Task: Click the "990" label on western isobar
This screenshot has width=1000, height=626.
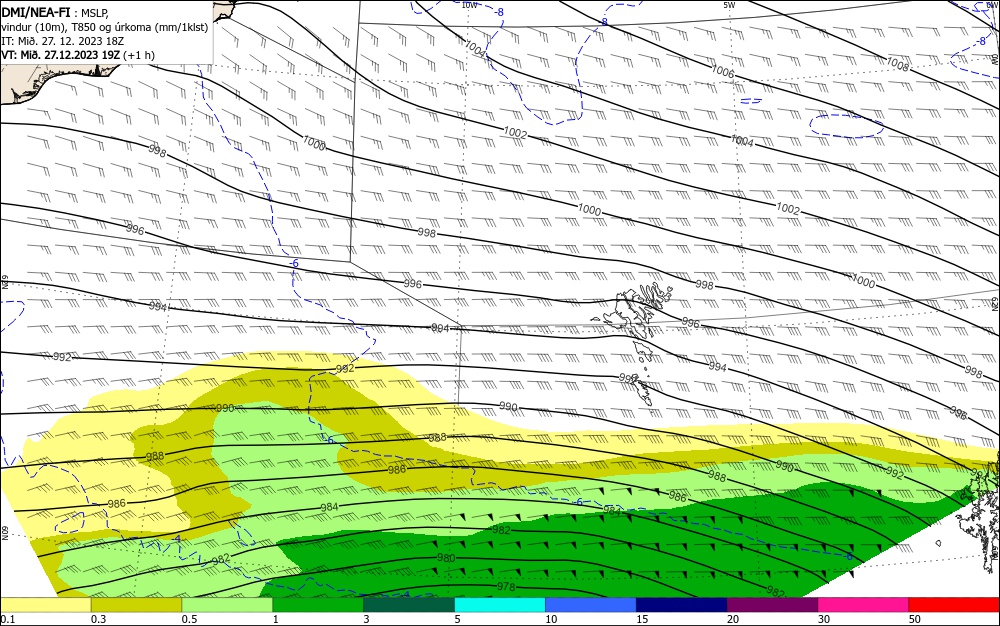Action: [x=226, y=408]
